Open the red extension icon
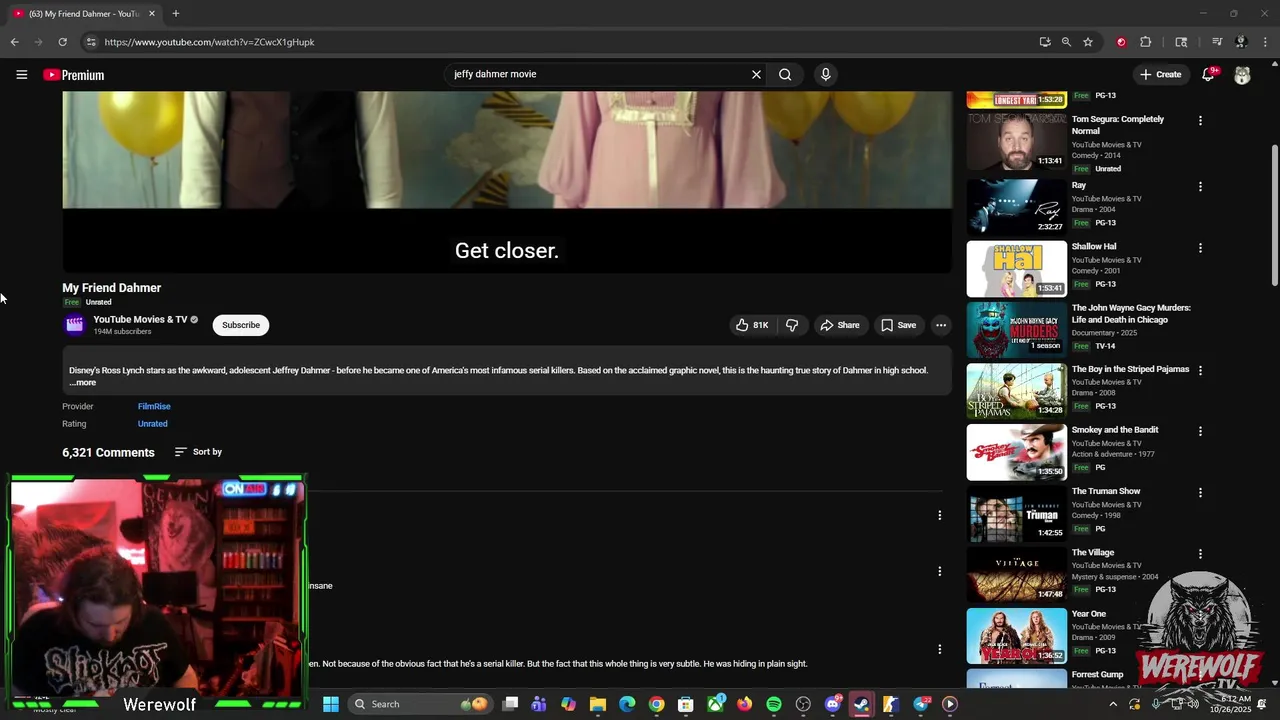The height and width of the screenshot is (720, 1280). [1121, 42]
